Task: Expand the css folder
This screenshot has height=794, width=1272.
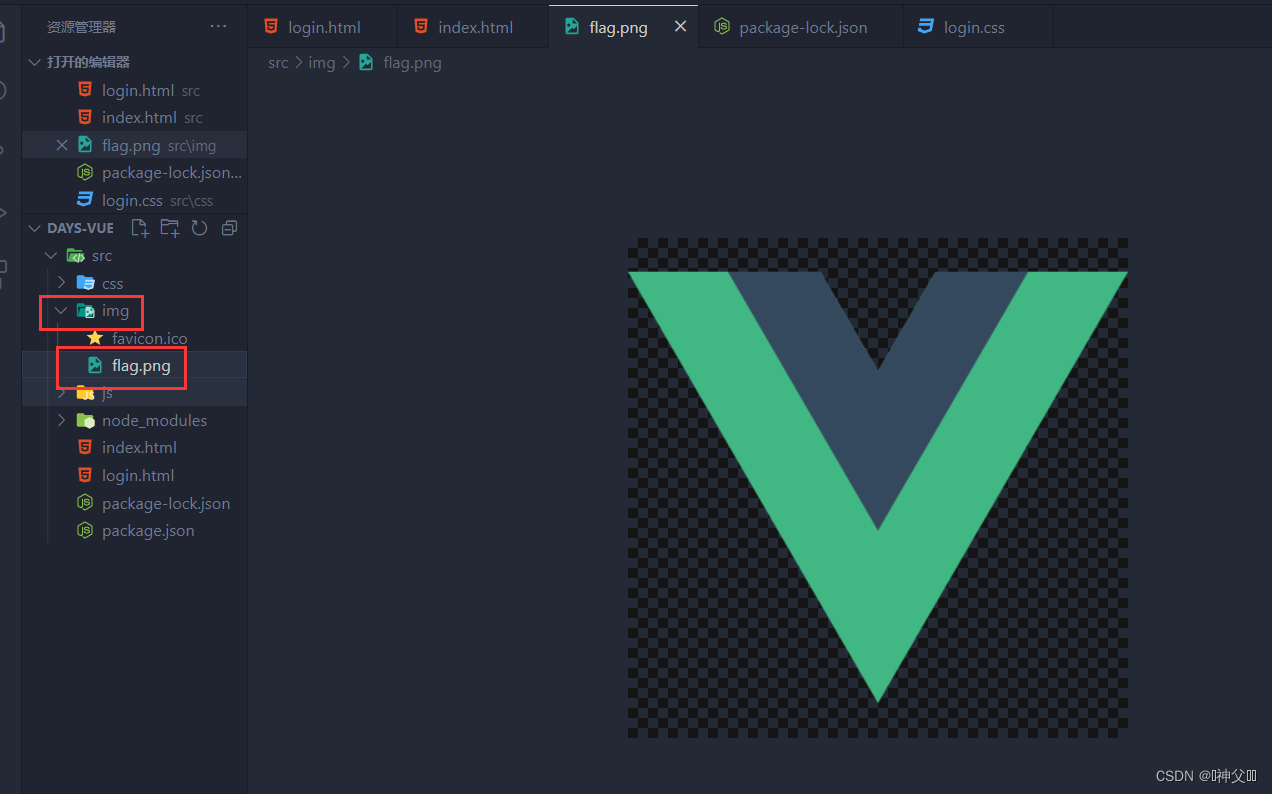Action: (62, 283)
